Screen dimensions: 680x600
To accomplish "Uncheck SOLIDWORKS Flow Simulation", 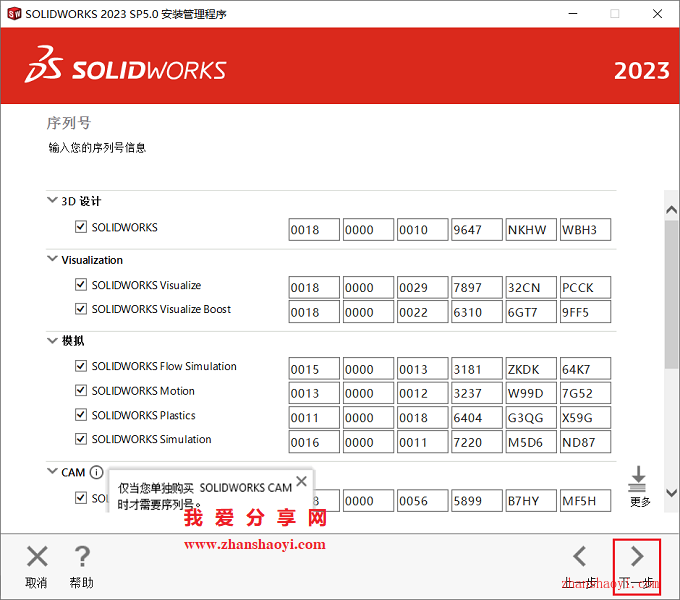I will 81,366.
